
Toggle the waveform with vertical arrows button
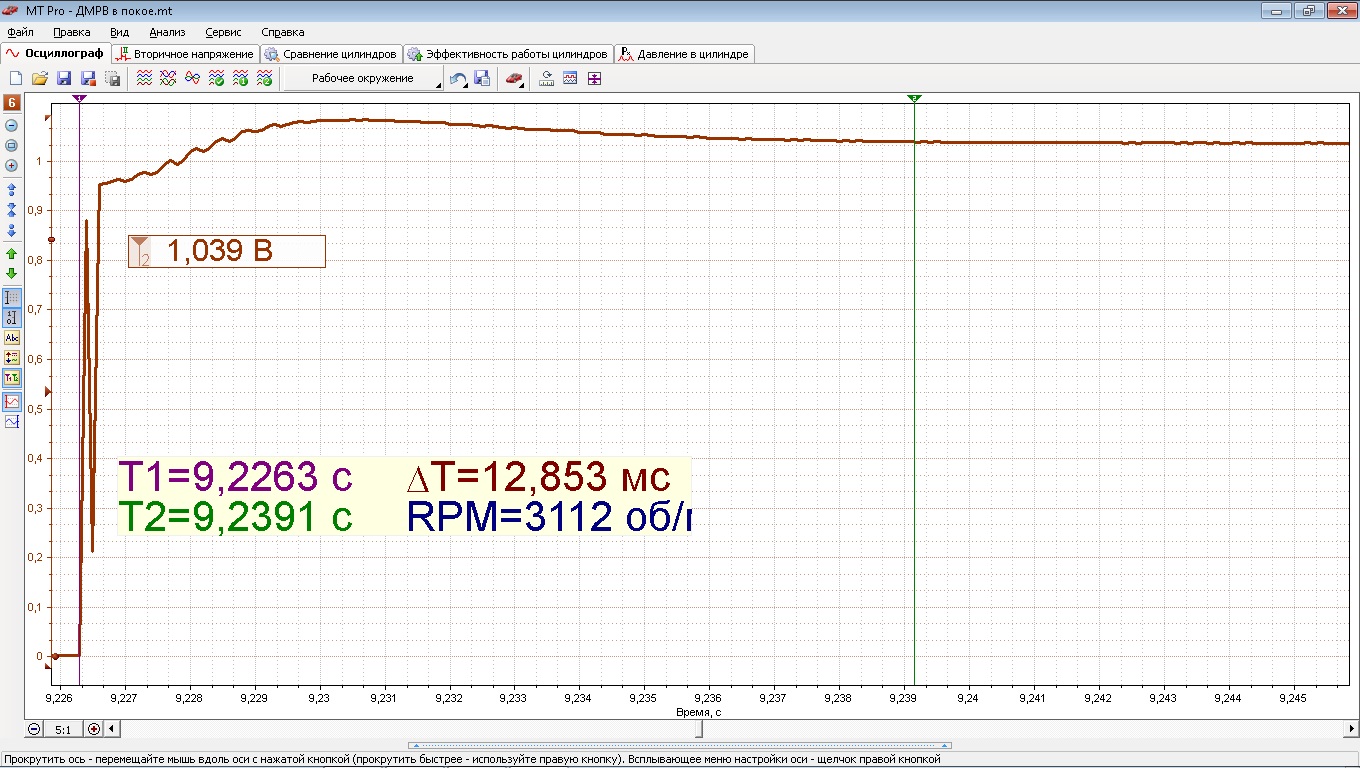(12, 357)
